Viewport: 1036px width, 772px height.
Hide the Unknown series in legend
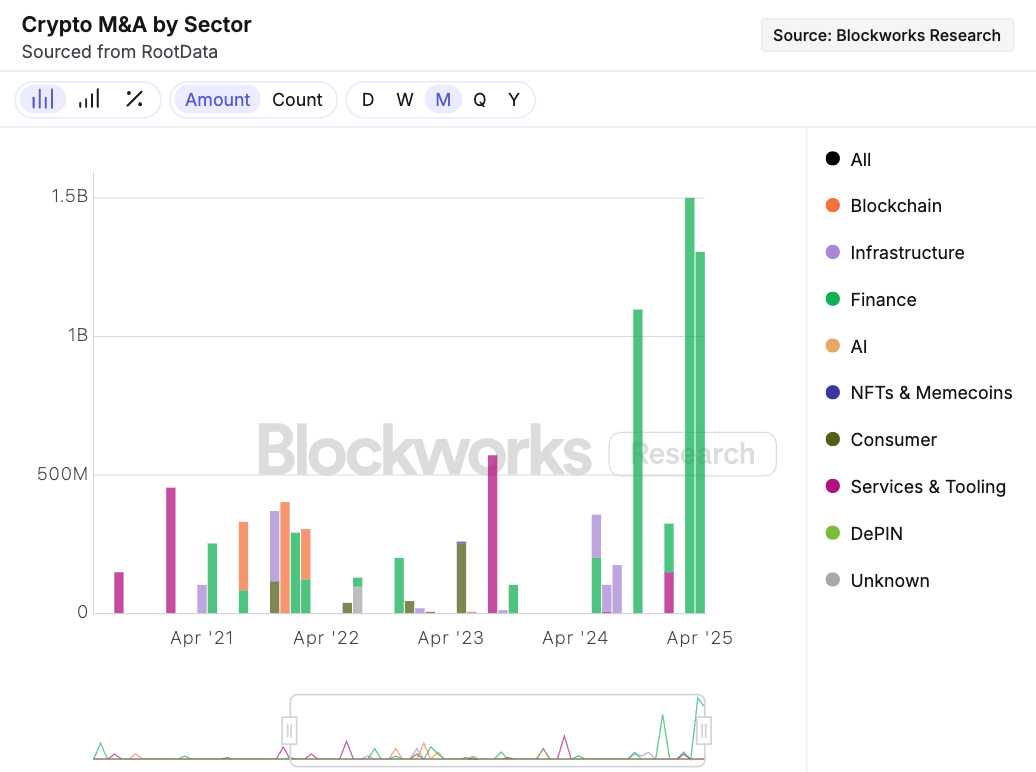click(x=833, y=580)
